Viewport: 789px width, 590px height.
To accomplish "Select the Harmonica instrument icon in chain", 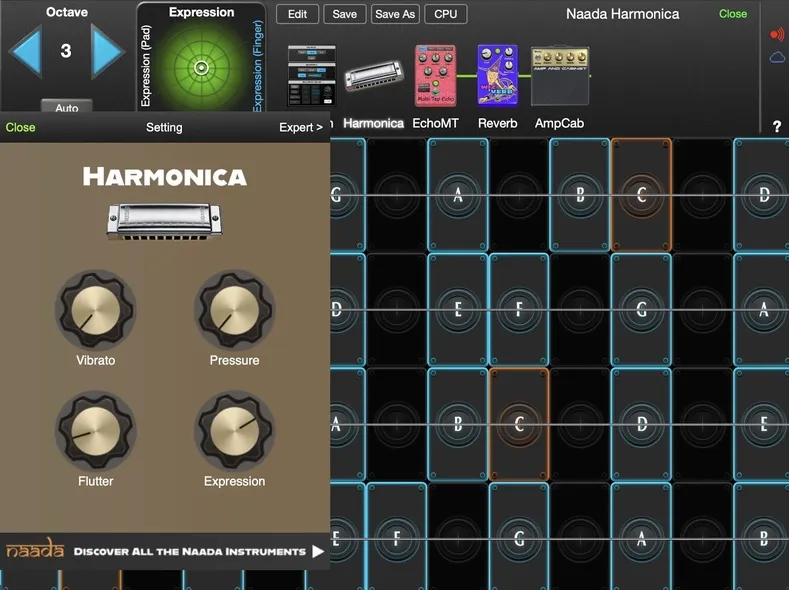I will (x=374, y=75).
